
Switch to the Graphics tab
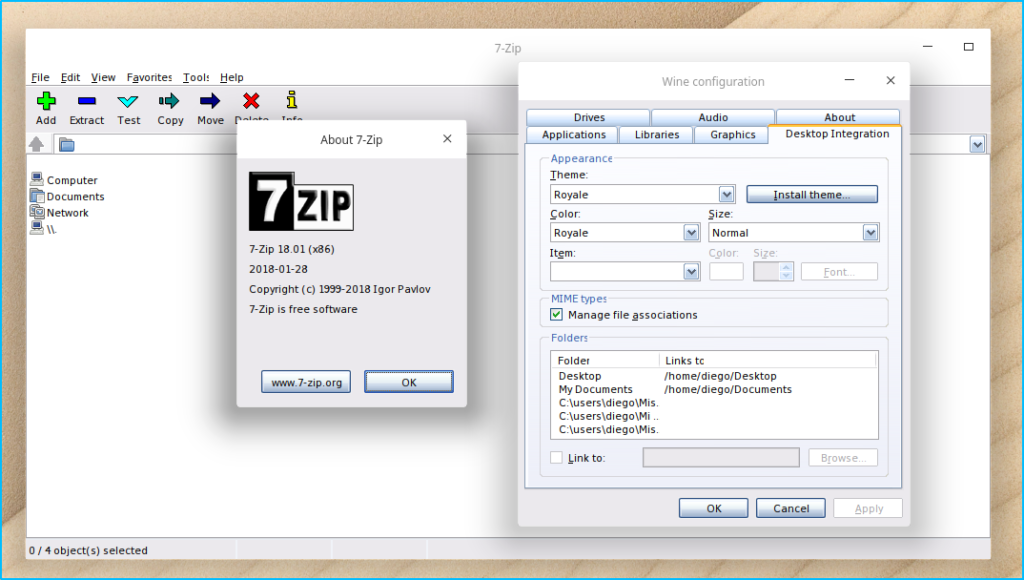732,135
